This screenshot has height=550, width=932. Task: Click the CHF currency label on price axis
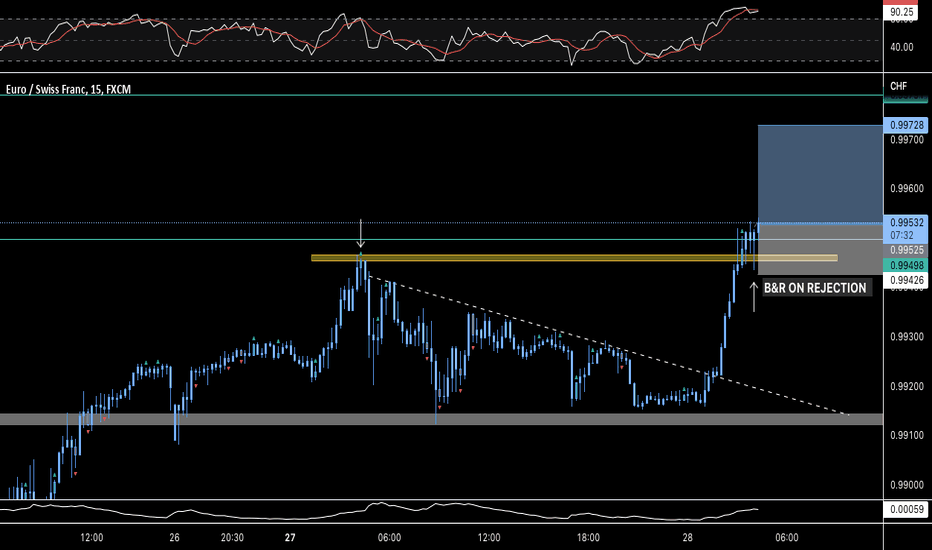pos(898,86)
